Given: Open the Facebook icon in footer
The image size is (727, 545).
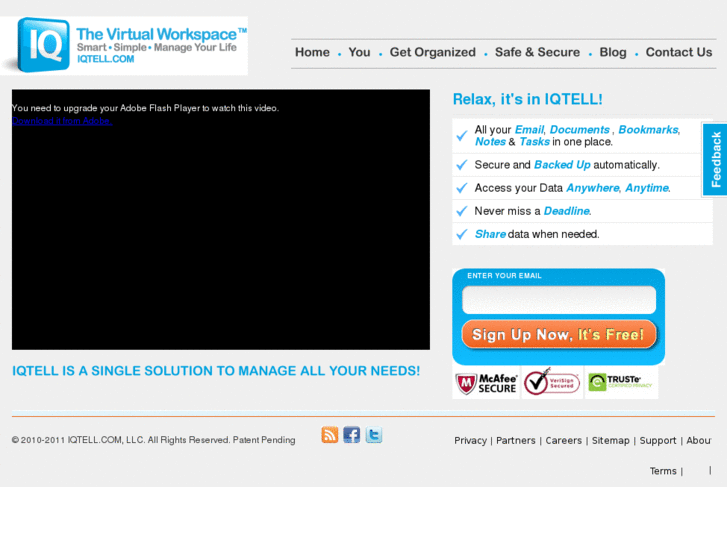Looking at the screenshot, I should click(351, 435).
